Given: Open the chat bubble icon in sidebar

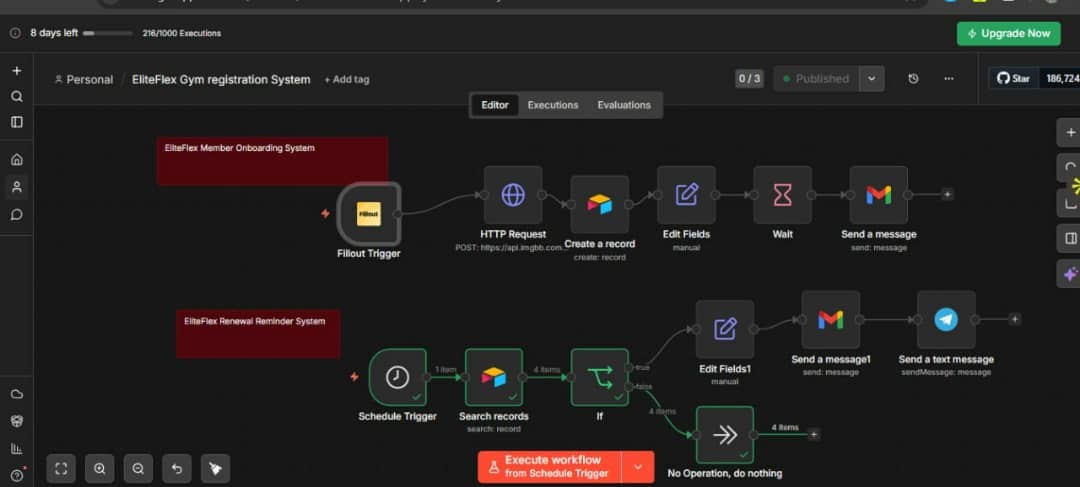Looking at the screenshot, I should (17, 214).
